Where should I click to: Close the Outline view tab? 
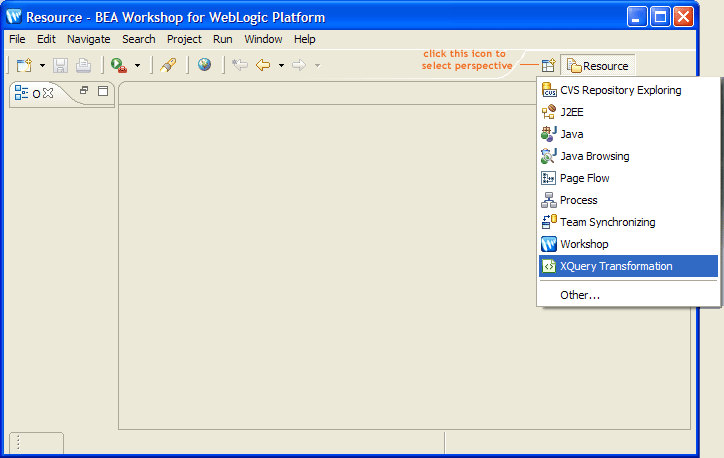(x=48, y=93)
